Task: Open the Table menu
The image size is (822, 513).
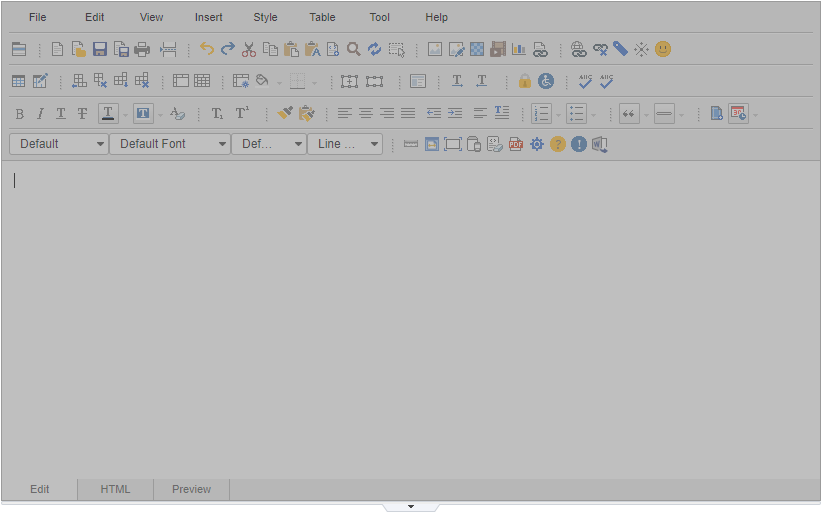Action: 322,17
